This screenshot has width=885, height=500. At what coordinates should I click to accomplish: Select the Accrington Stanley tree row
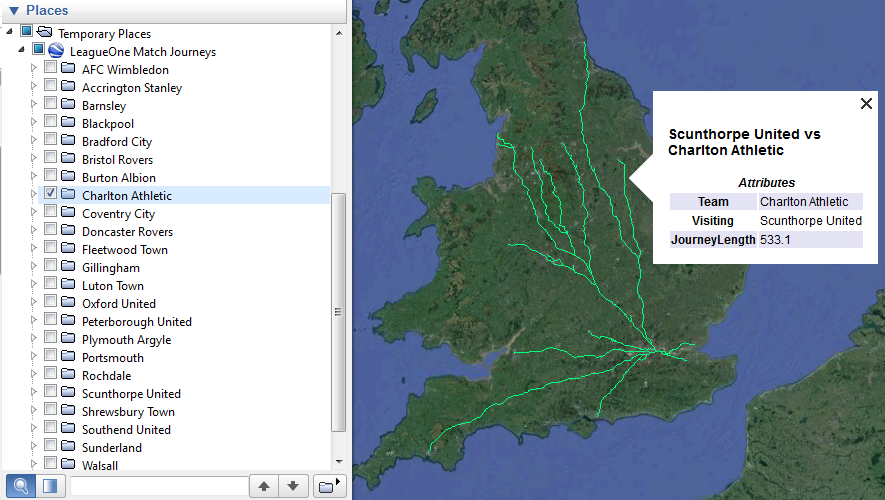click(x=132, y=87)
